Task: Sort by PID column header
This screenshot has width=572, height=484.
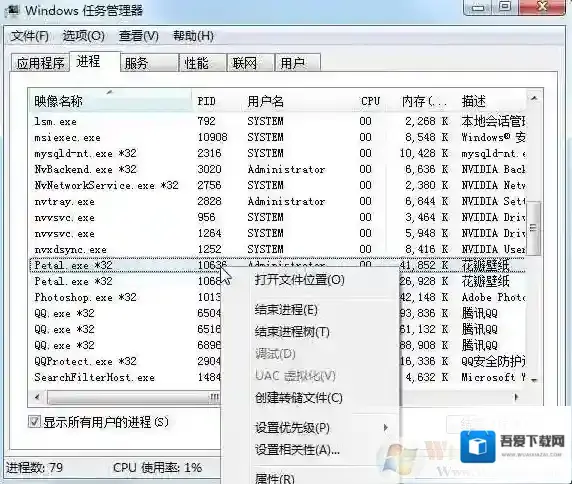Action: [x=216, y=101]
